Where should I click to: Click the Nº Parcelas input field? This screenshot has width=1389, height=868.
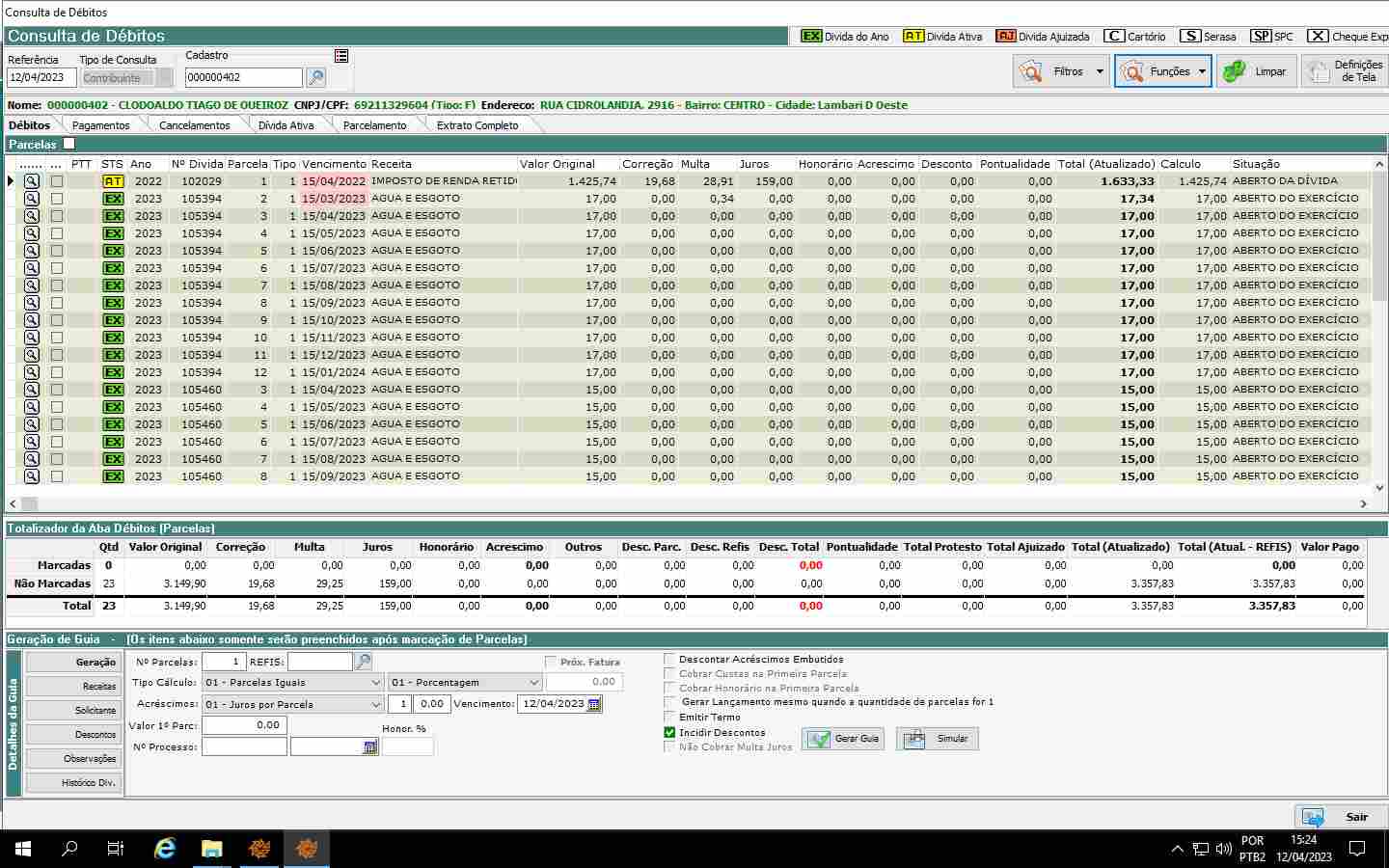tap(224, 662)
